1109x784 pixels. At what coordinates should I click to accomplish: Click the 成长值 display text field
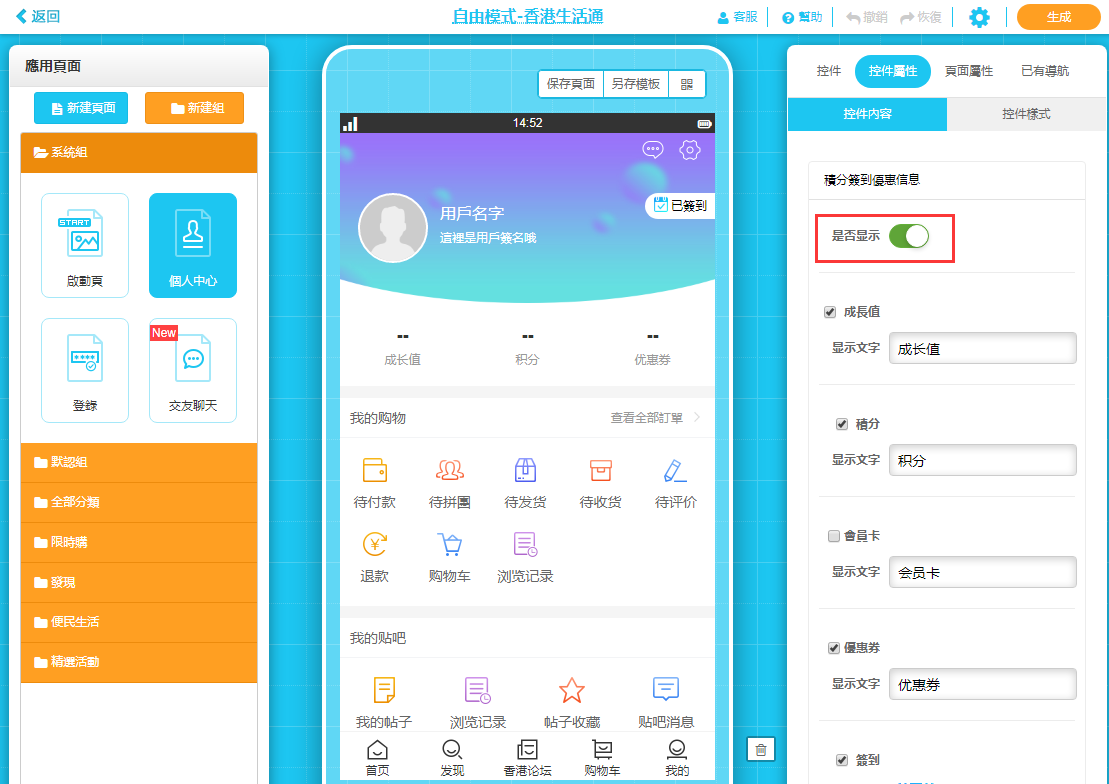pyautogui.click(x=982, y=348)
